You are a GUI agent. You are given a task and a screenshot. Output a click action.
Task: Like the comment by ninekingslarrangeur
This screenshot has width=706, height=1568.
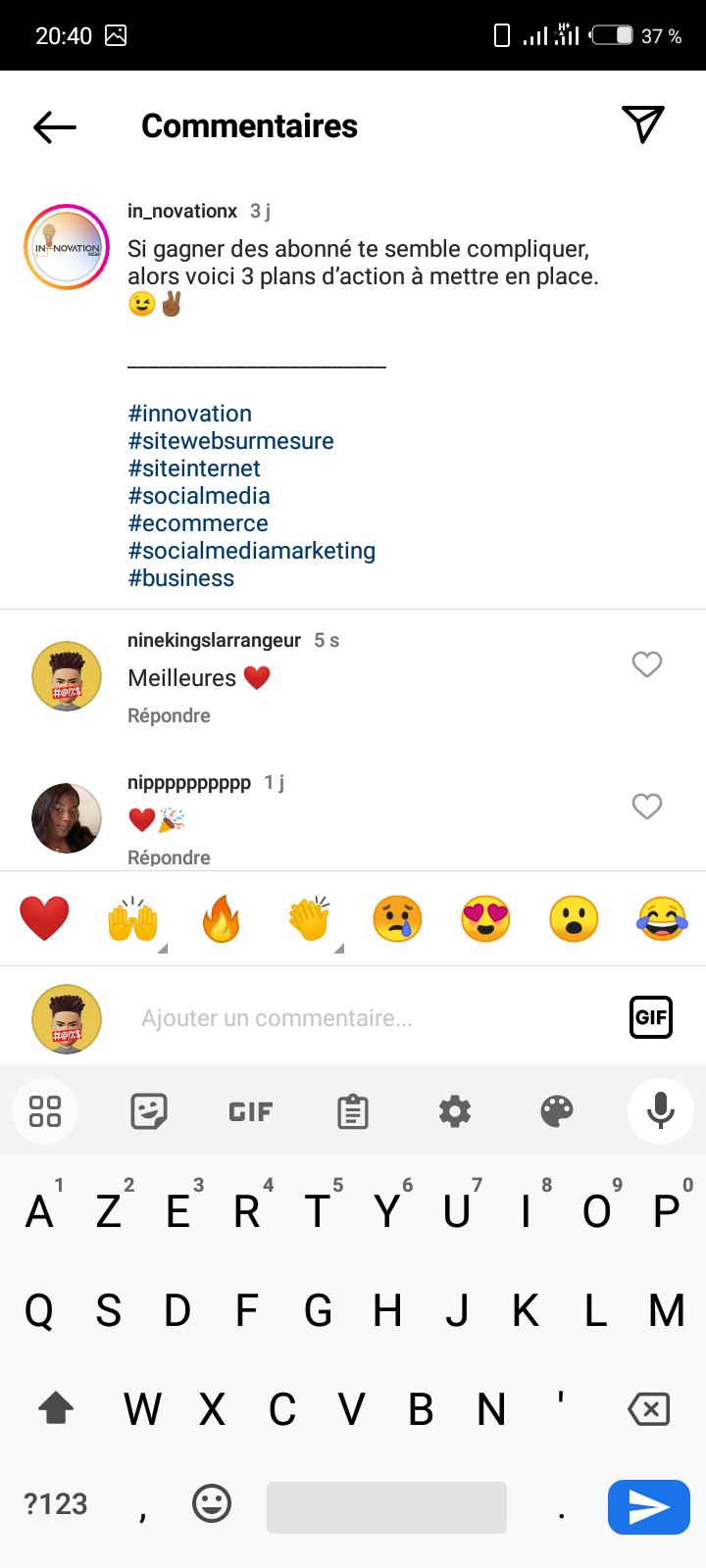646,664
